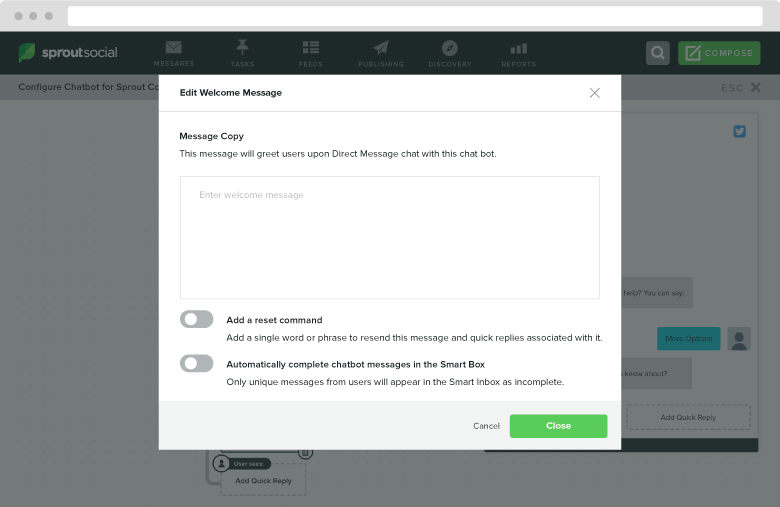
Task: Click the browser address bar
Action: point(415,16)
